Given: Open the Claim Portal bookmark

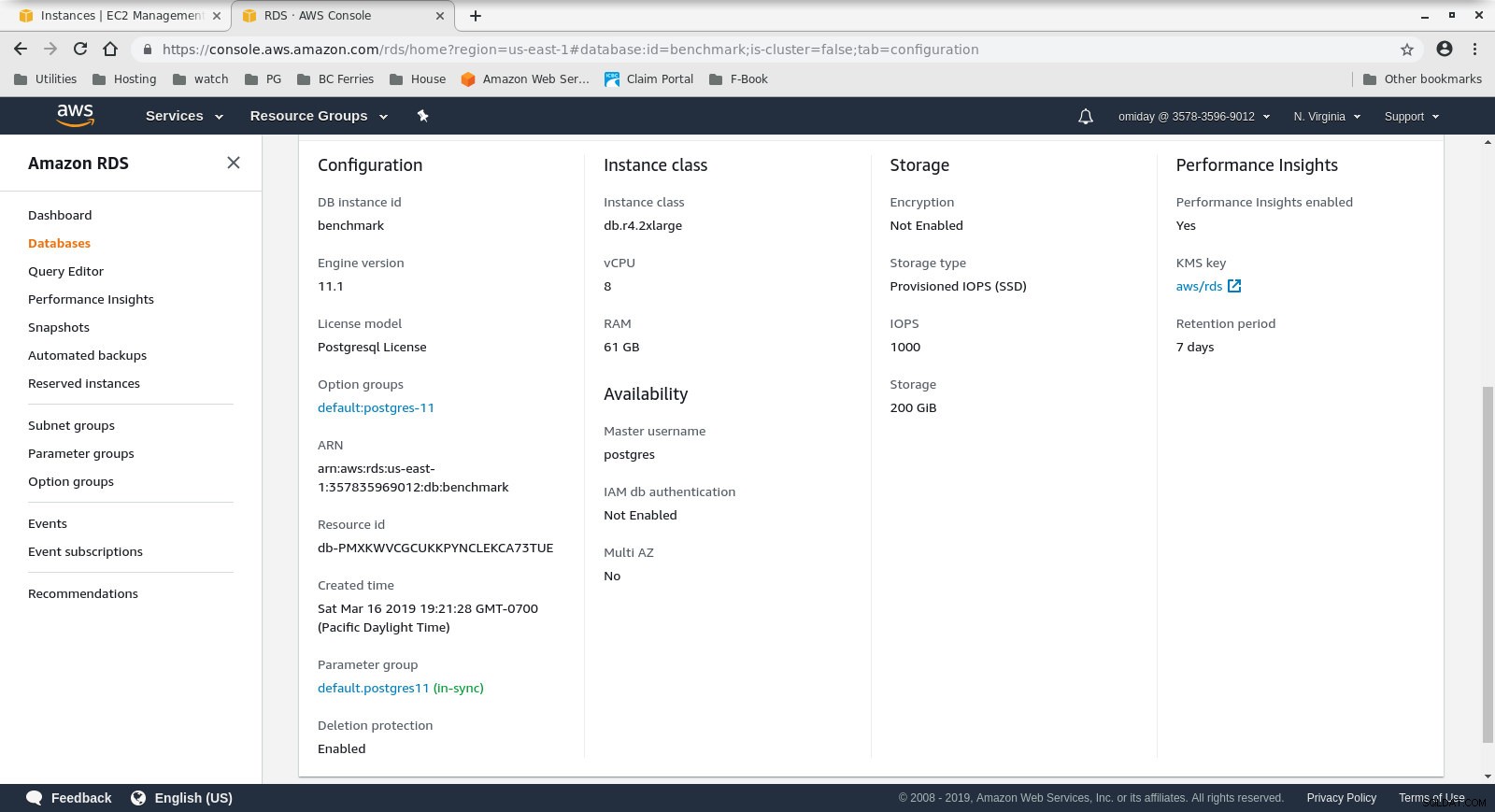Looking at the screenshot, I should 649,79.
